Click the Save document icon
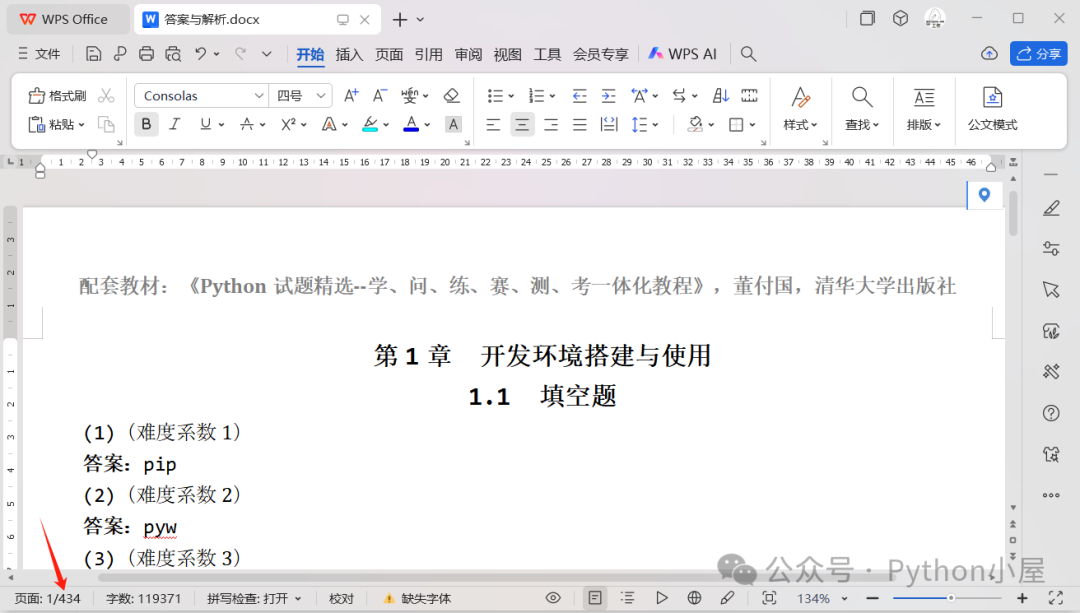 [93, 54]
